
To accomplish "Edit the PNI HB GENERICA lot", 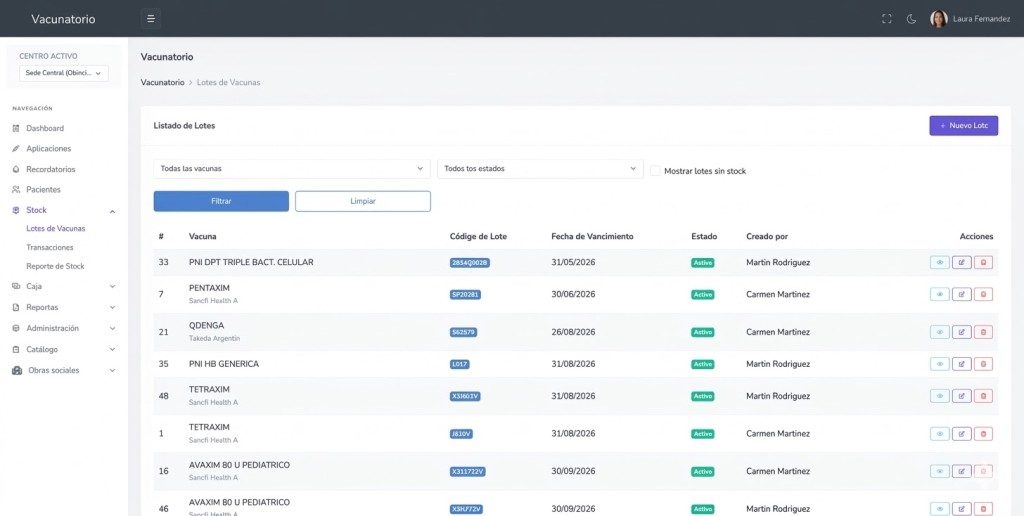I will pos(961,364).
